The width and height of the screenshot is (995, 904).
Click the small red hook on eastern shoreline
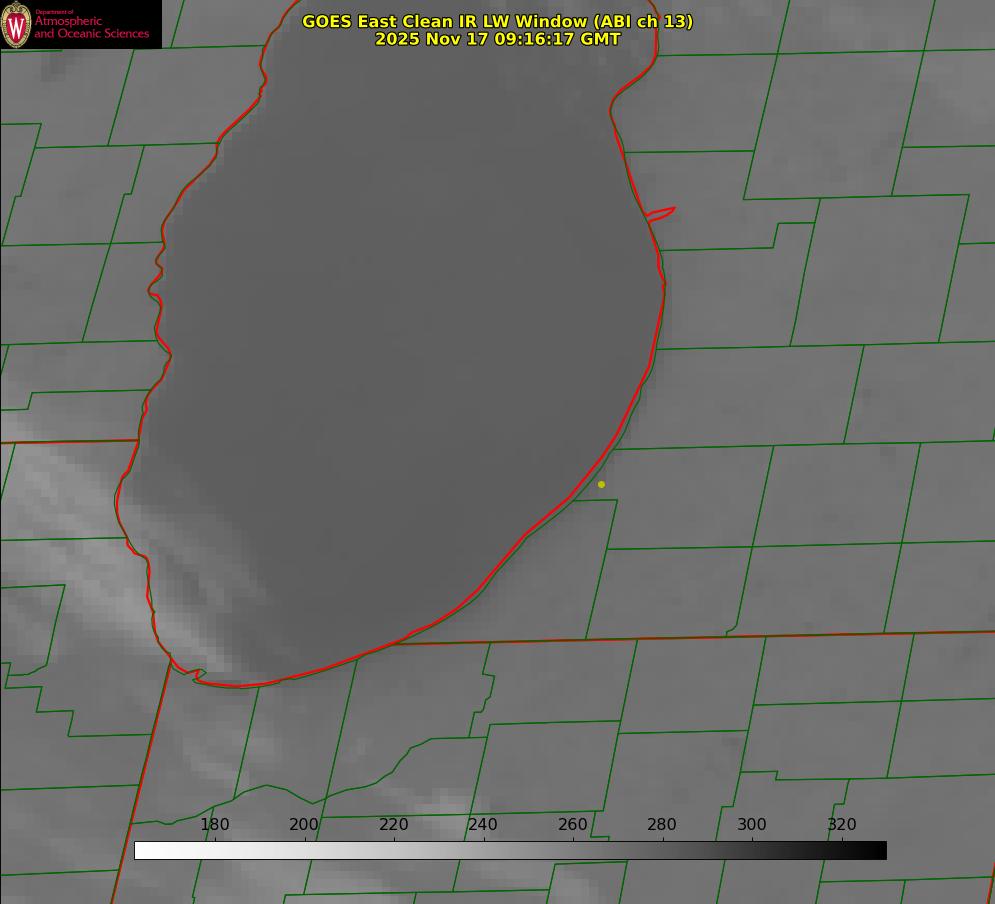click(661, 213)
